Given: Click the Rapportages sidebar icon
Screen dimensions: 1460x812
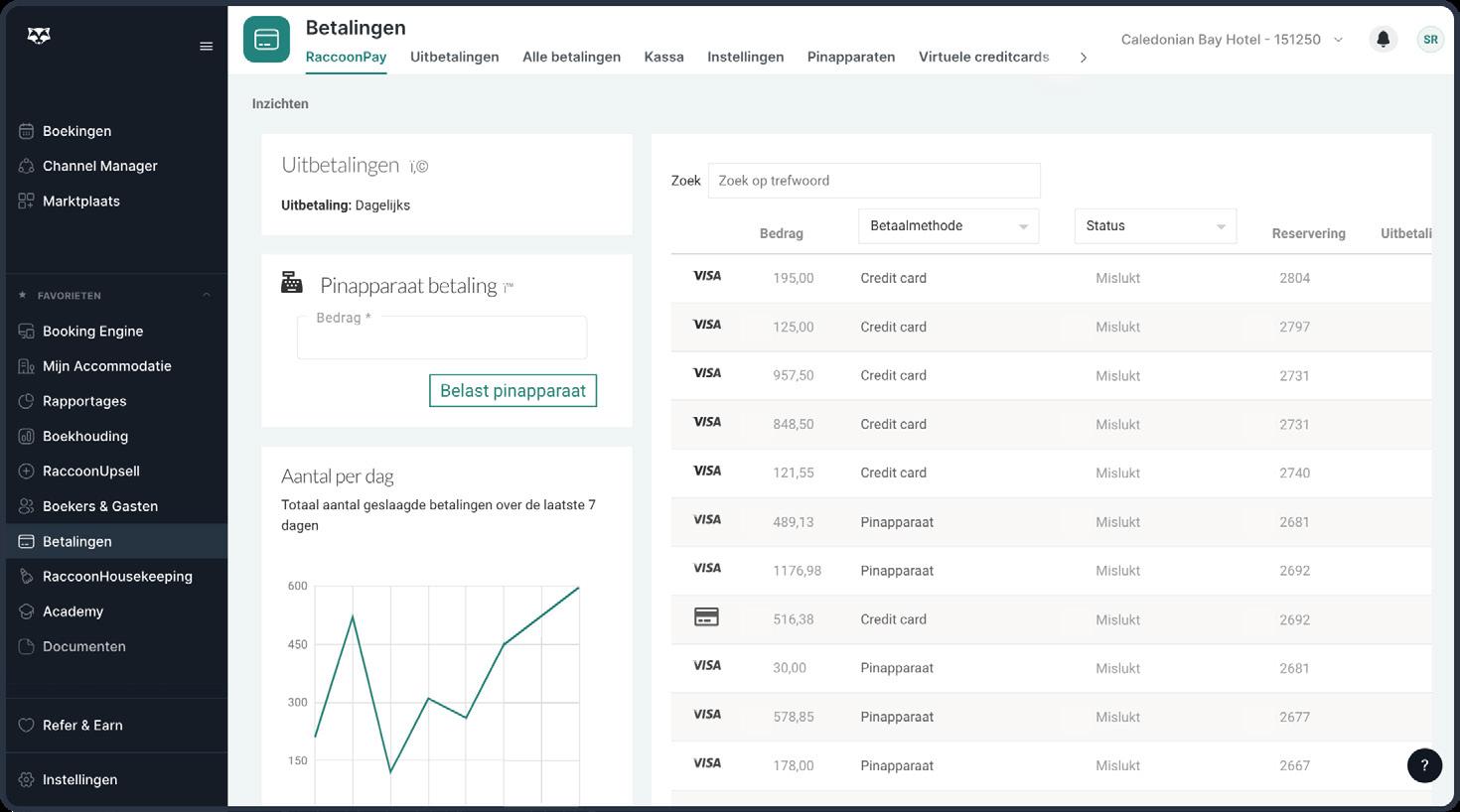Looking at the screenshot, I should 27,401.
